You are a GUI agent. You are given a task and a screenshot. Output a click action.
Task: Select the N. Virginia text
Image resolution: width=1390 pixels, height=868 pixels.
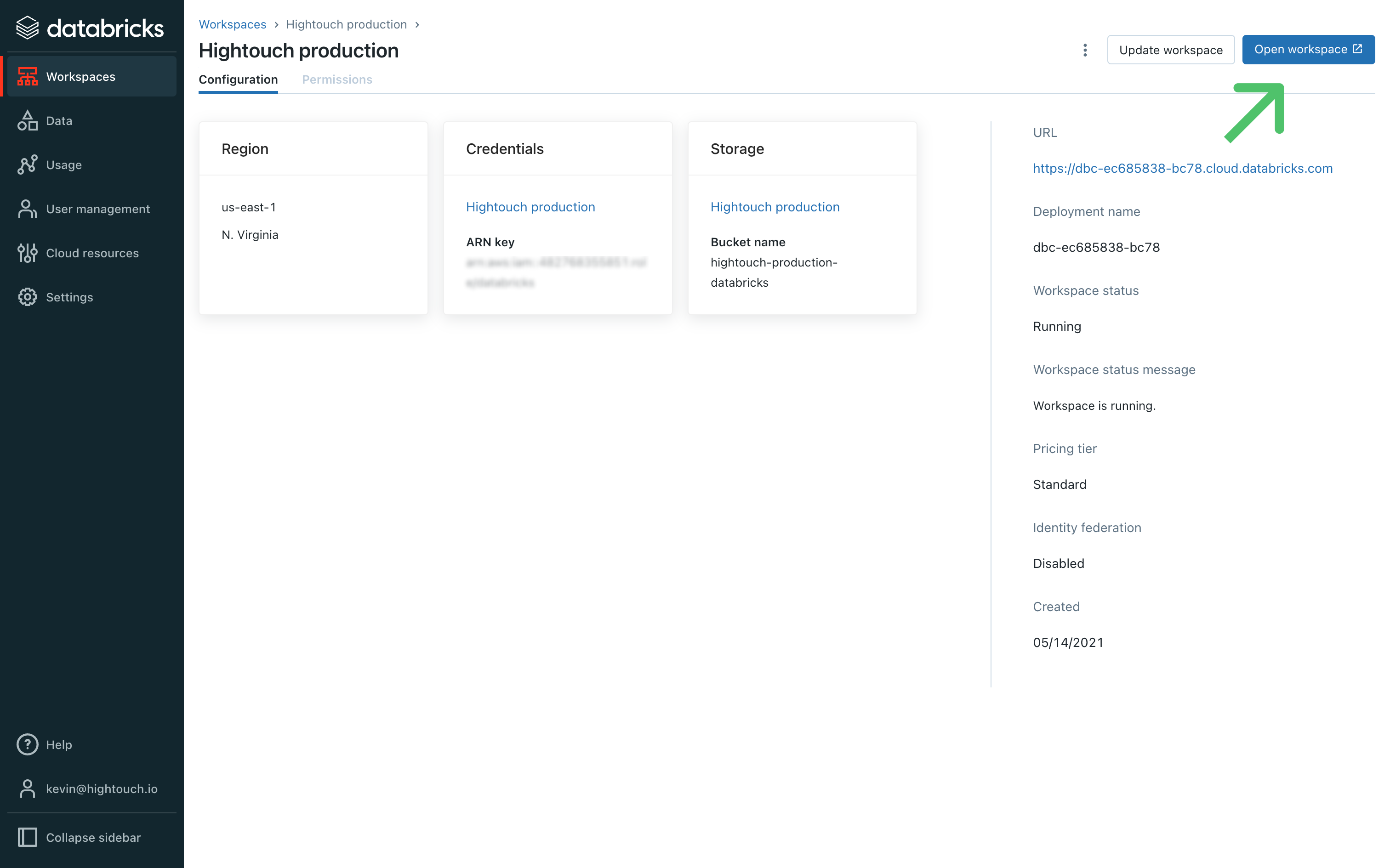coord(250,235)
